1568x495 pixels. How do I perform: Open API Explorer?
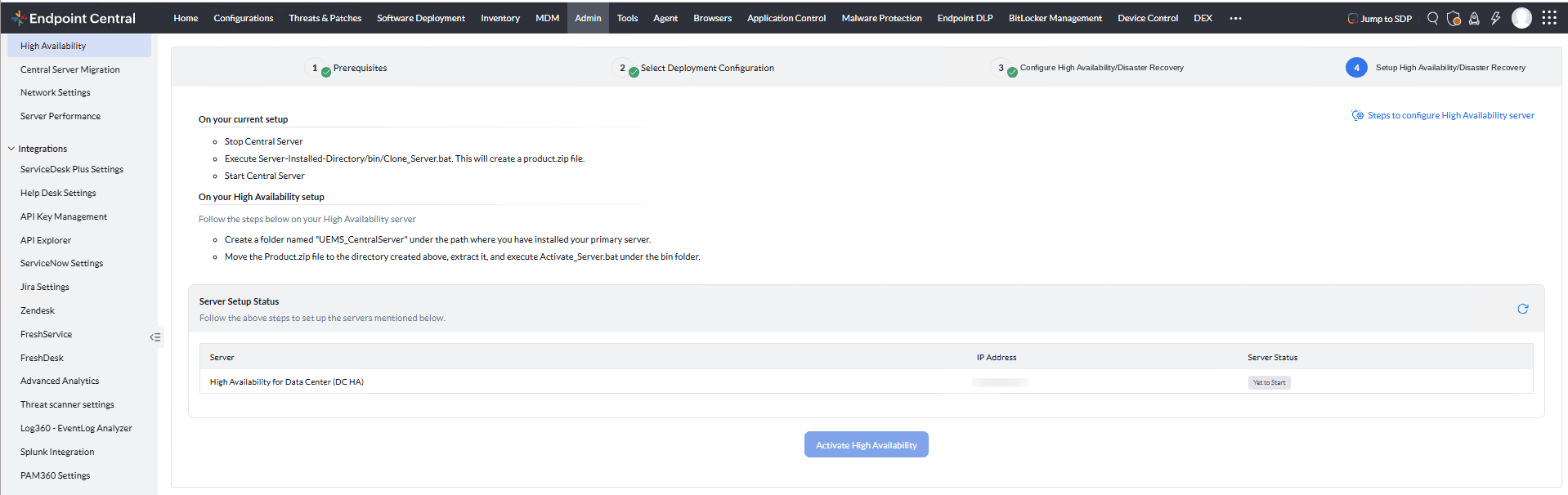click(46, 240)
